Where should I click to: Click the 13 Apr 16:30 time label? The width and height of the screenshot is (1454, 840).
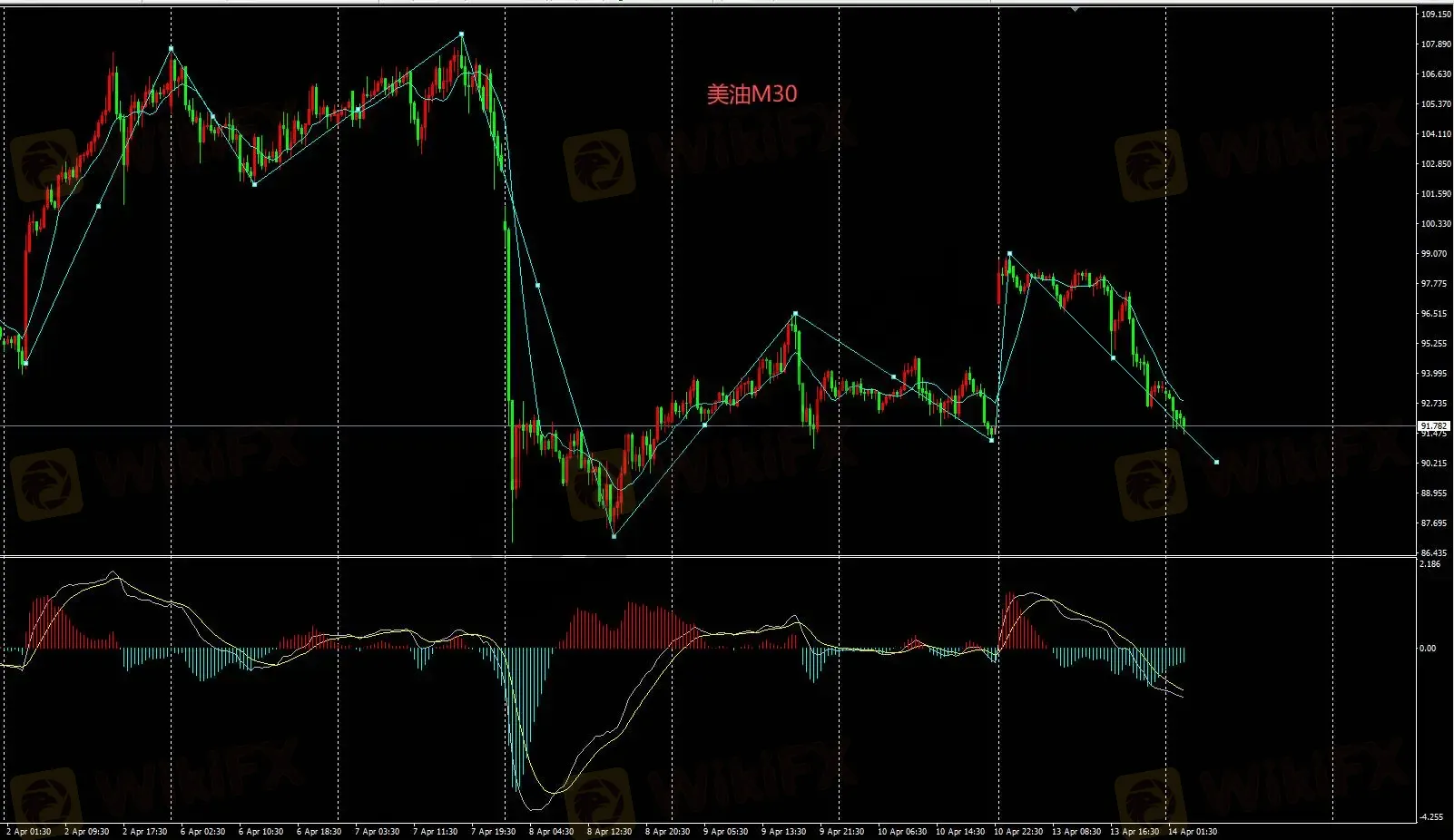[x=1135, y=832]
